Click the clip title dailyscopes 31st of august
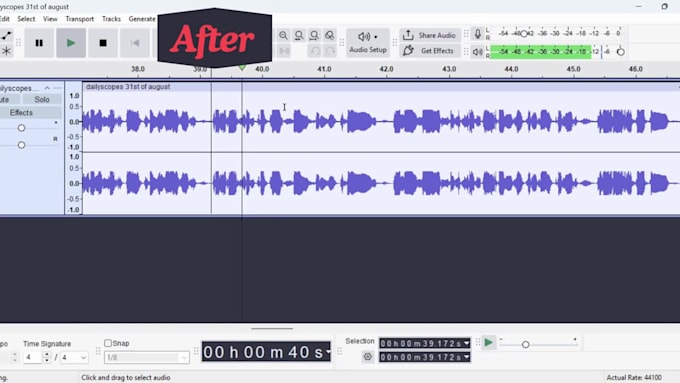Viewport: 680px width, 383px height. pyautogui.click(x=128, y=87)
